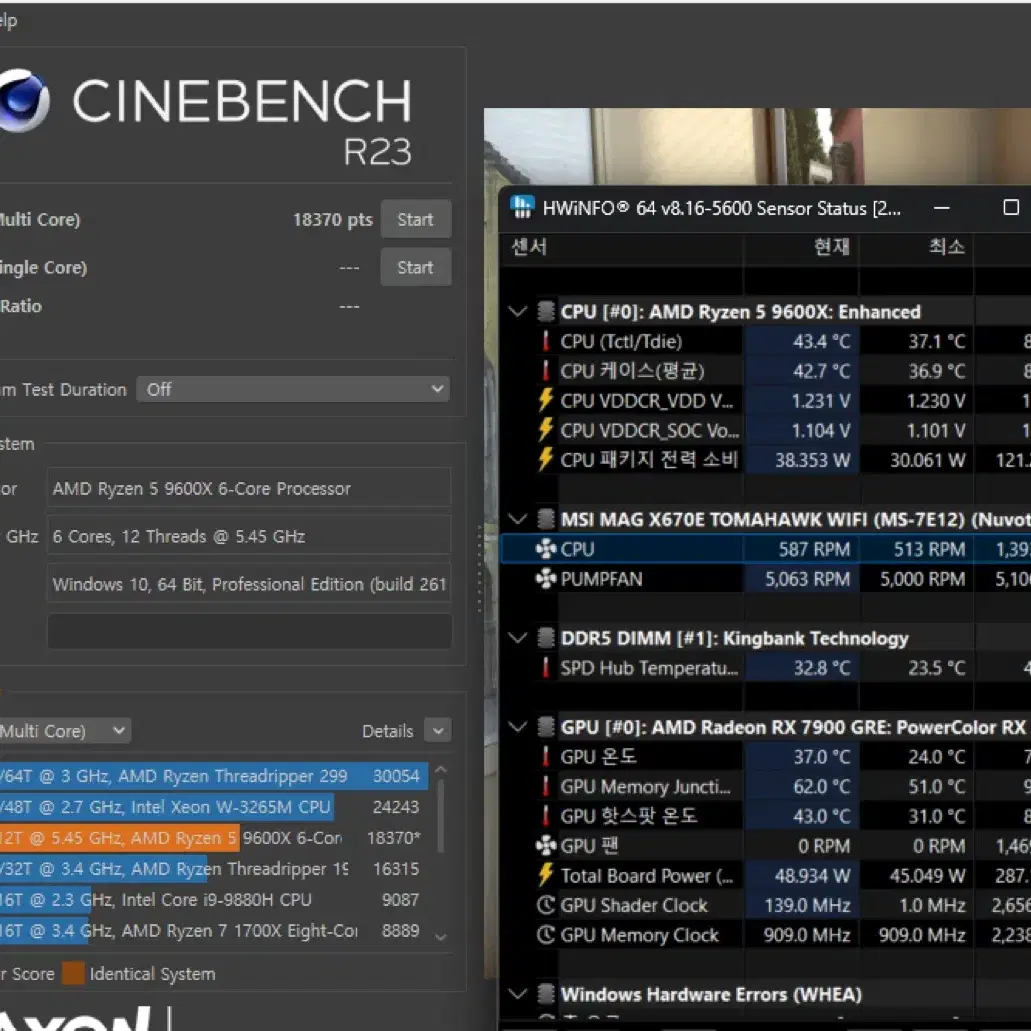This screenshot has height=1031, width=1031.
Task: Open the Multi Core ranking dropdown
Action: pos(64,731)
